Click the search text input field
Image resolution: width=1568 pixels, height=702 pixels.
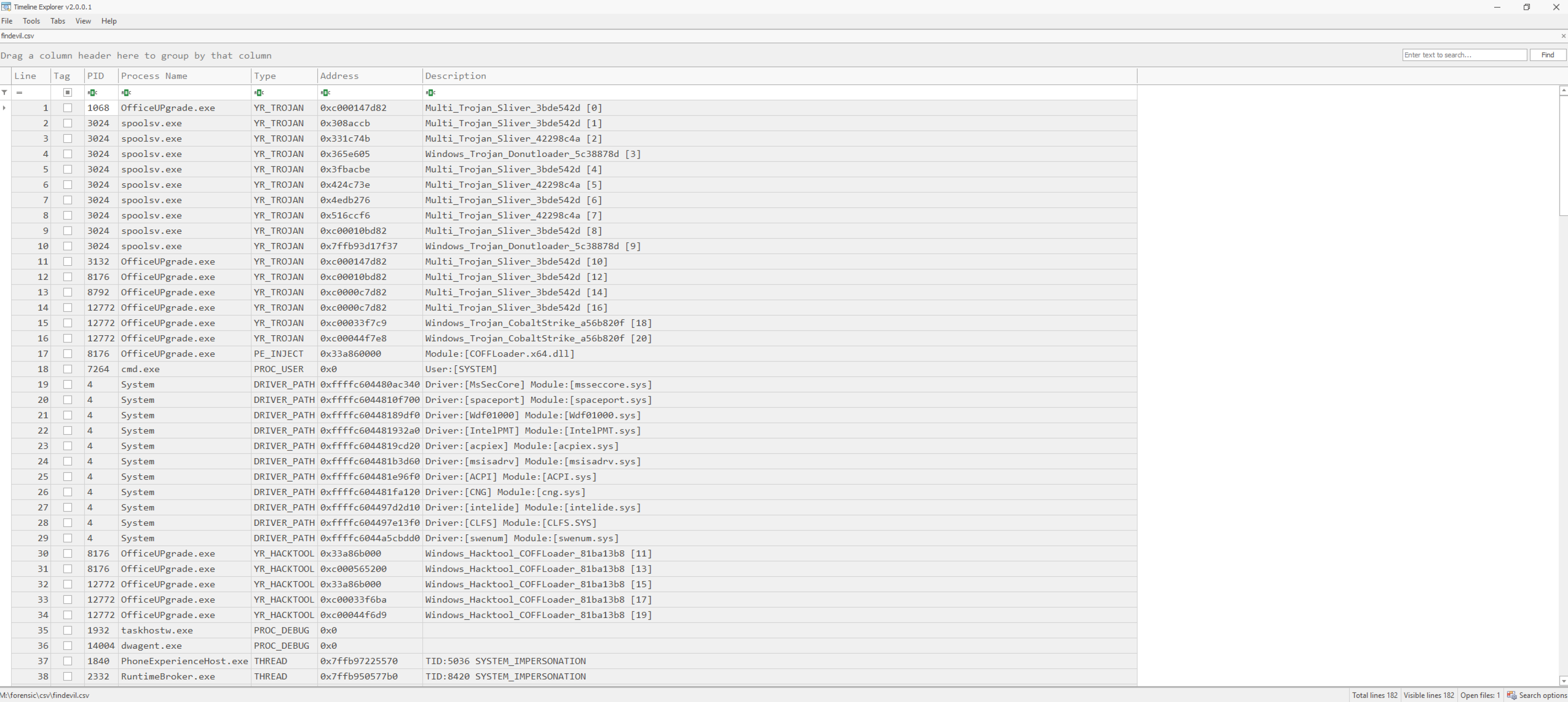pyautogui.click(x=1464, y=55)
